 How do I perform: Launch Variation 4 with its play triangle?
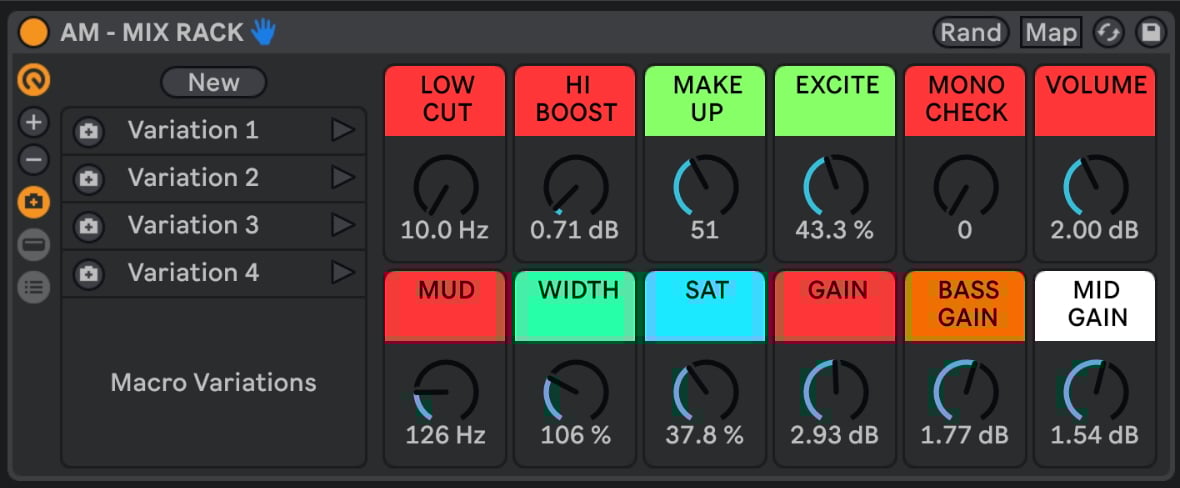click(x=342, y=273)
